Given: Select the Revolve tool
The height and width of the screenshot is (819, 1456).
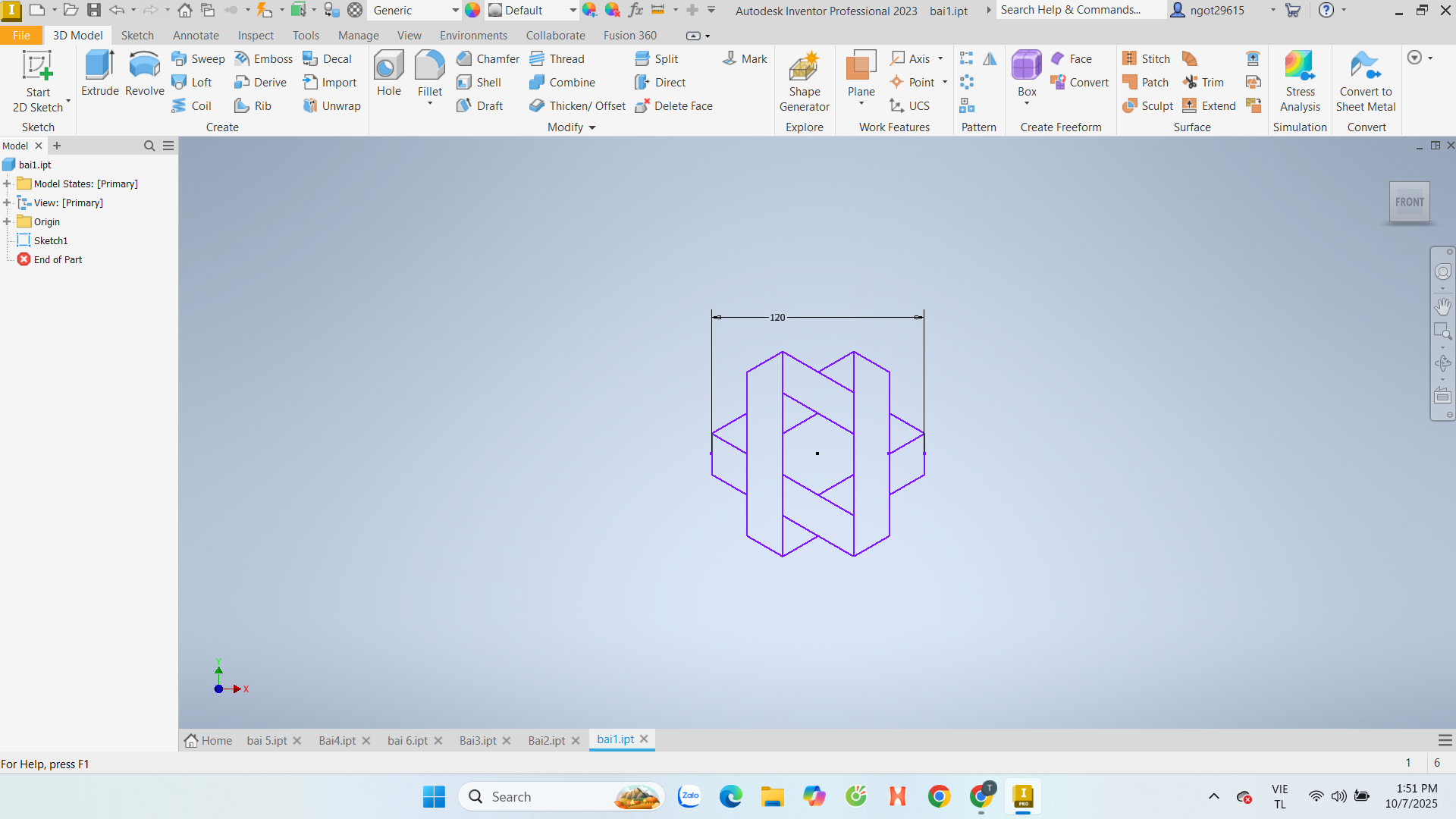Looking at the screenshot, I should point(144,74).
